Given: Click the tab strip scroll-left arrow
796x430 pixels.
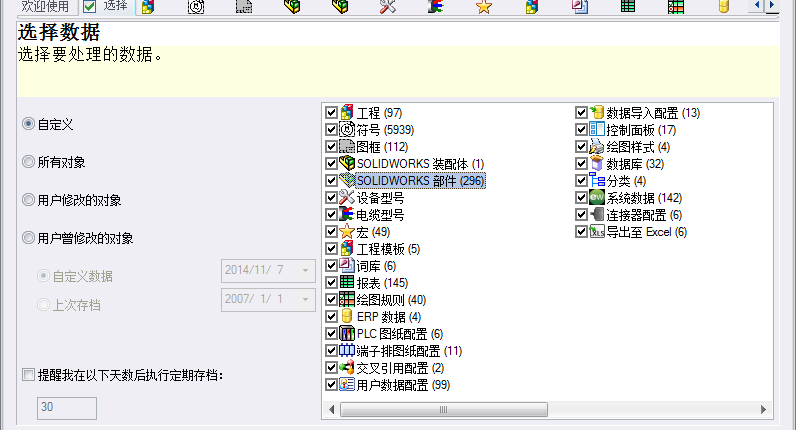Looking at the screenshot, I should pos(757,5).
